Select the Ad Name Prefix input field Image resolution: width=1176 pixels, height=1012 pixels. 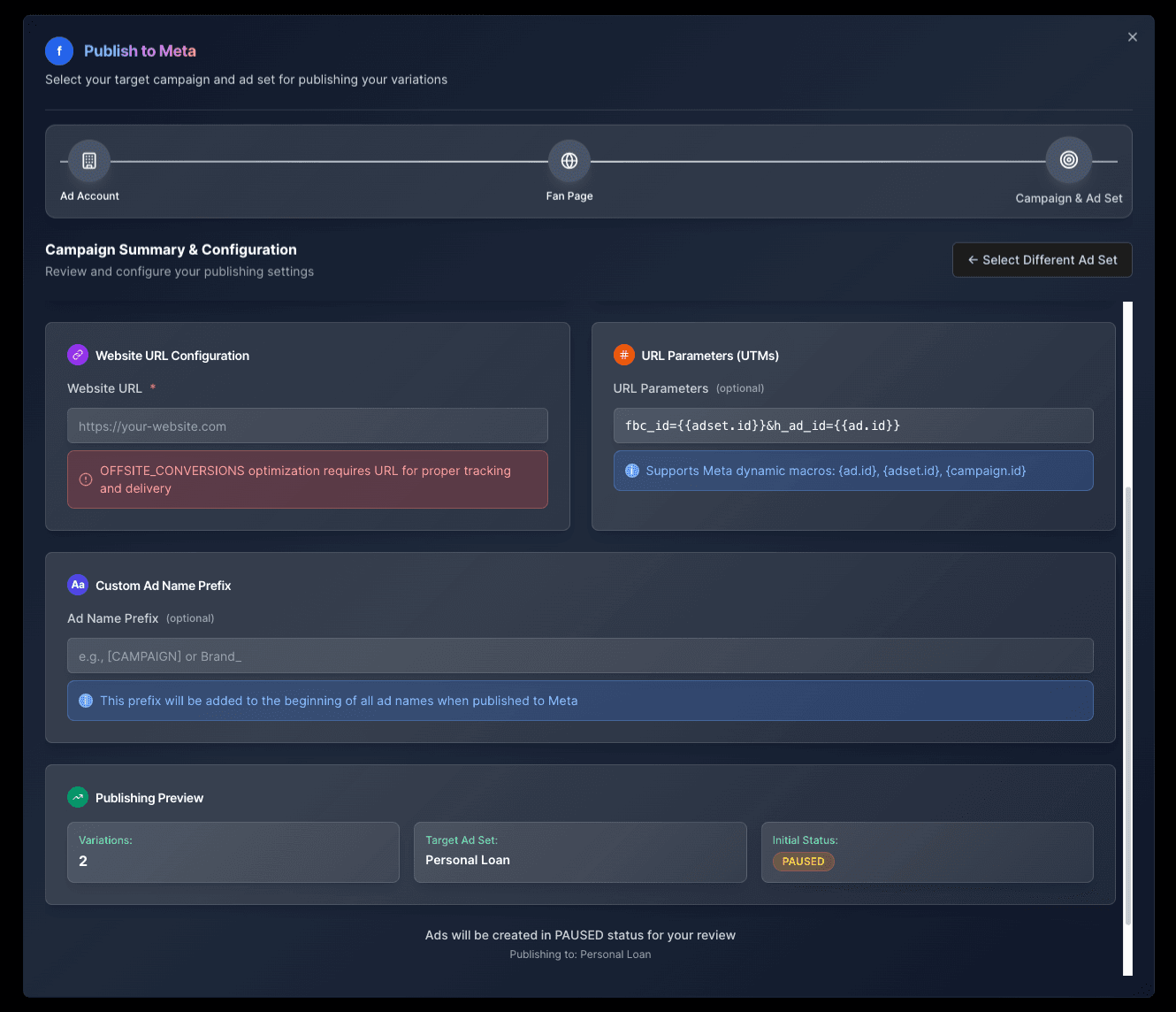pos(580,655)
